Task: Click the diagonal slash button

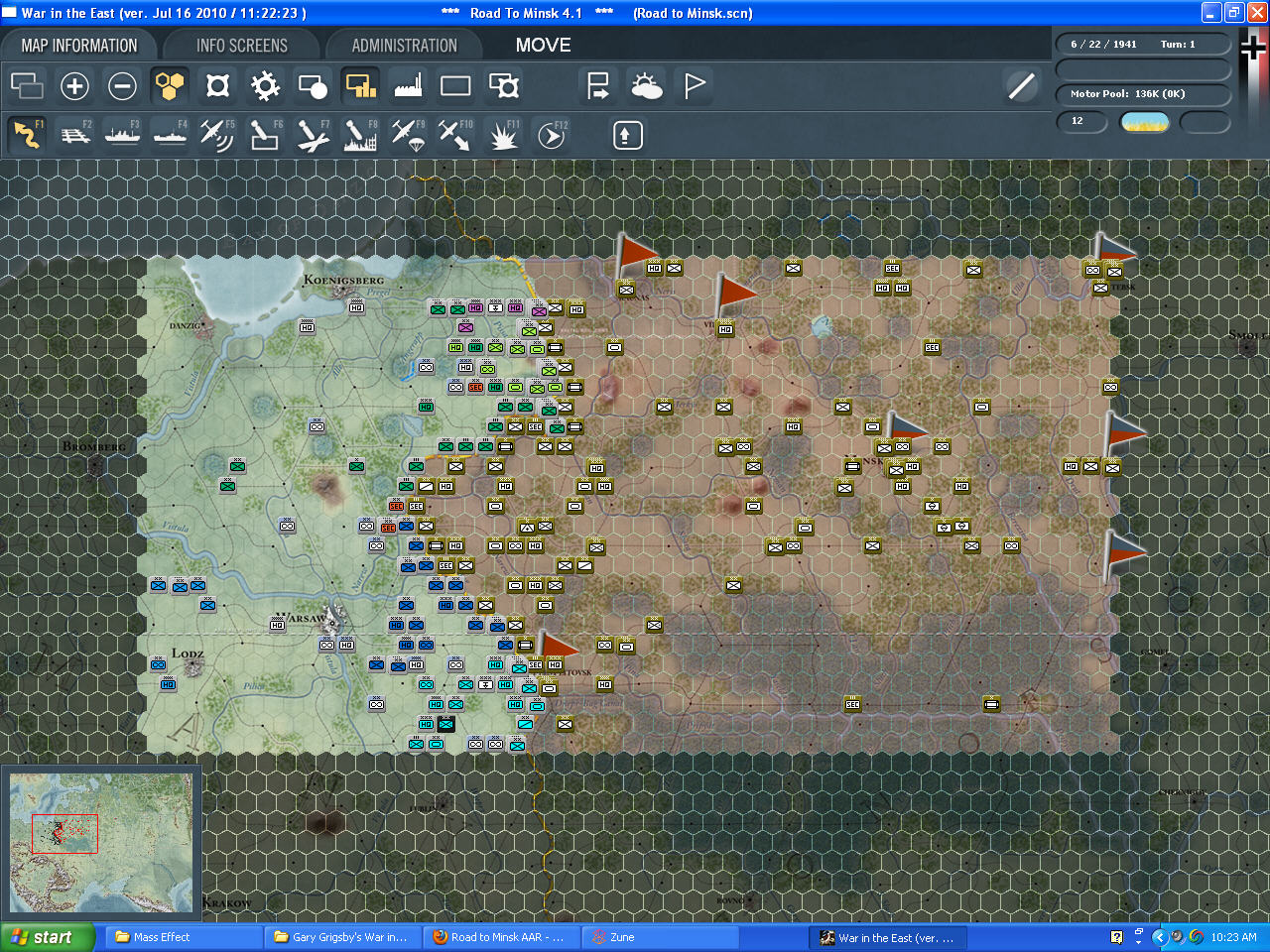Action: click(1021, 86)
